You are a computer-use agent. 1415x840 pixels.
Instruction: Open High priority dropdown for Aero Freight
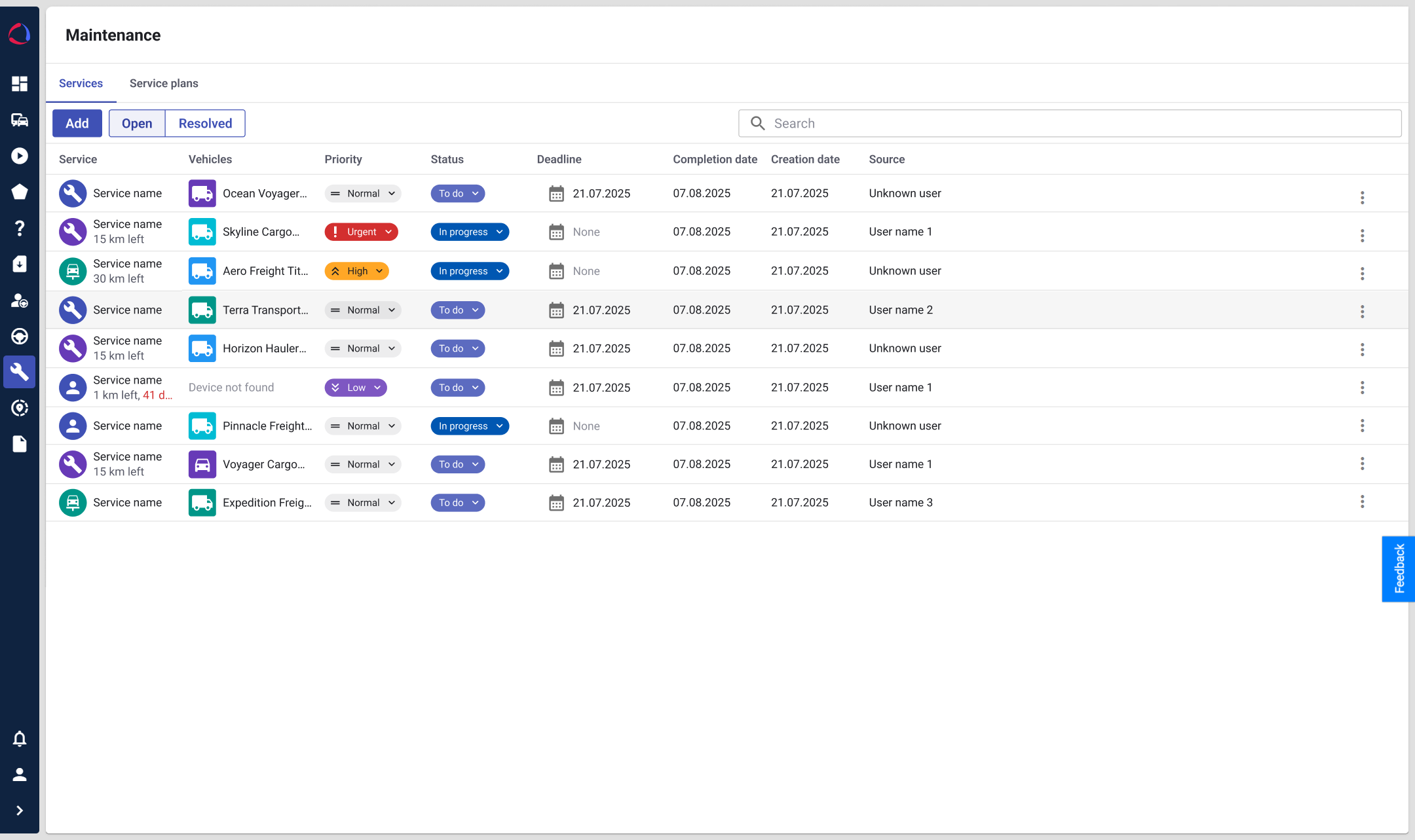coord(356,271)
